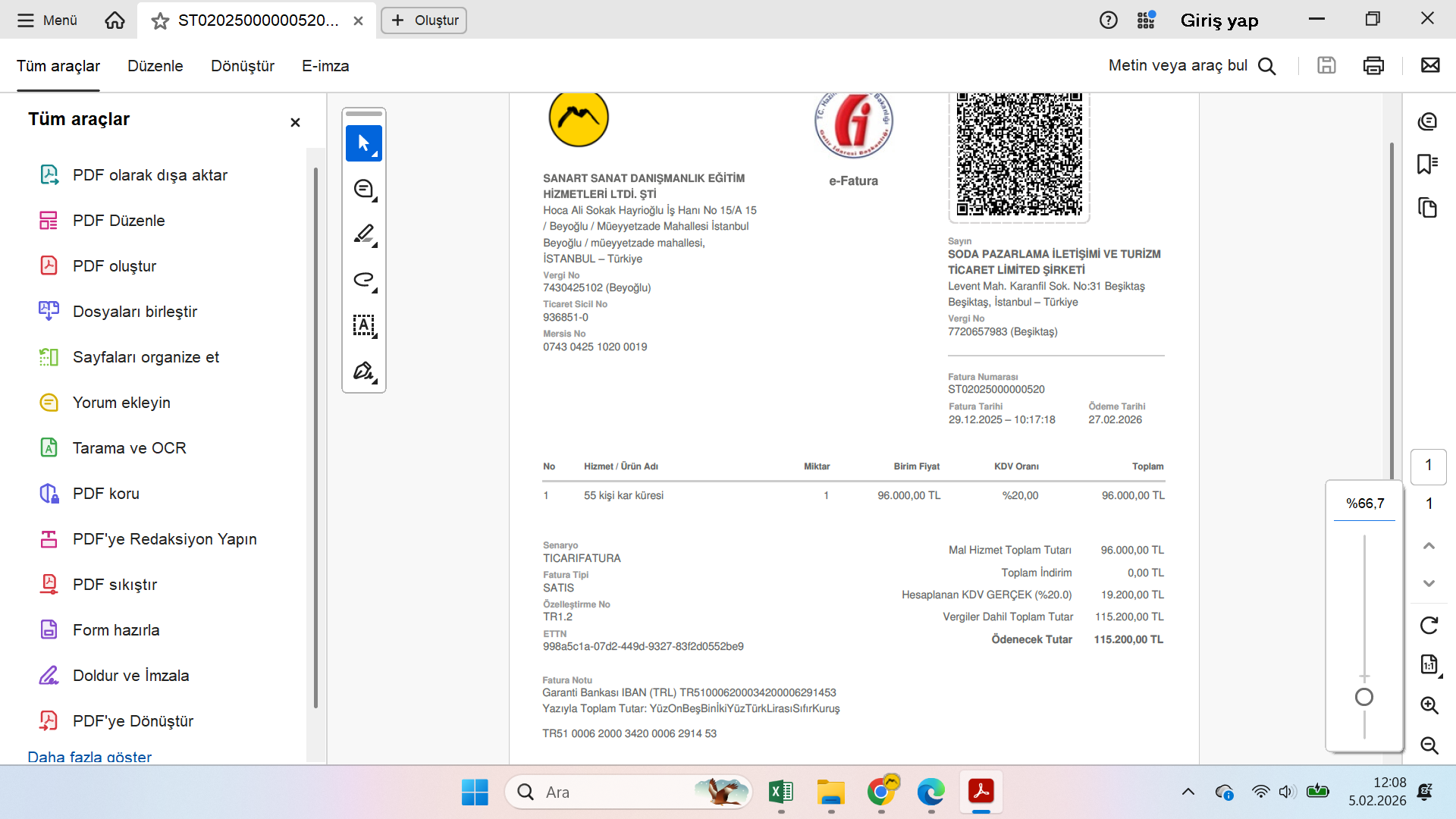Zoom out with the magnifier minus icon
The image size is (1456, 819).
tap(1429, 745)
